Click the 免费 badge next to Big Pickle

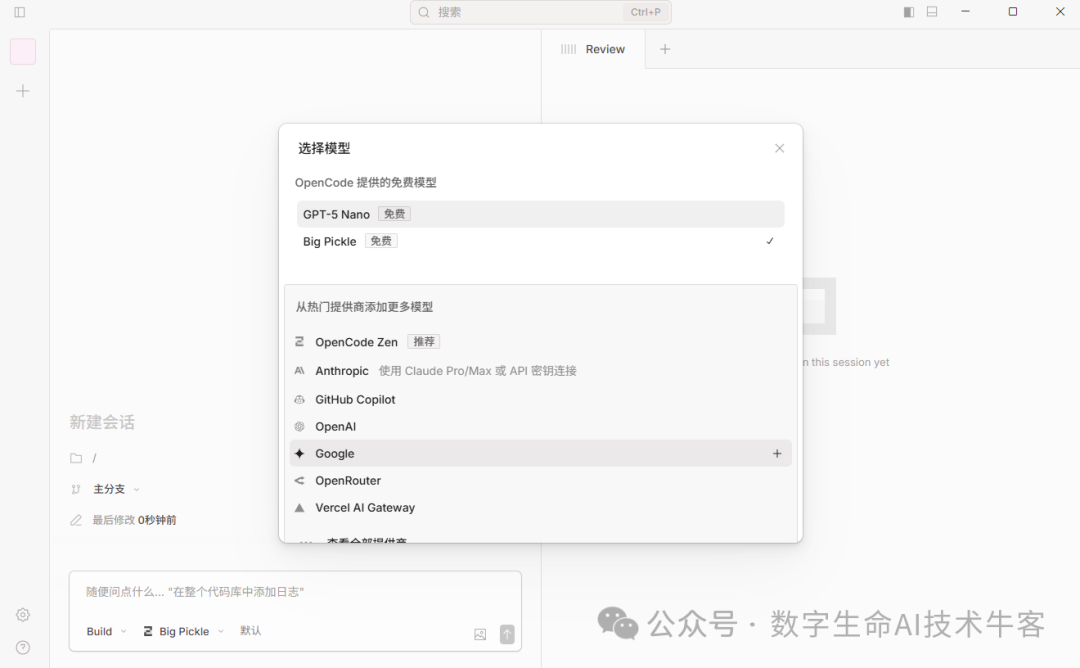[x=381, y=241]
